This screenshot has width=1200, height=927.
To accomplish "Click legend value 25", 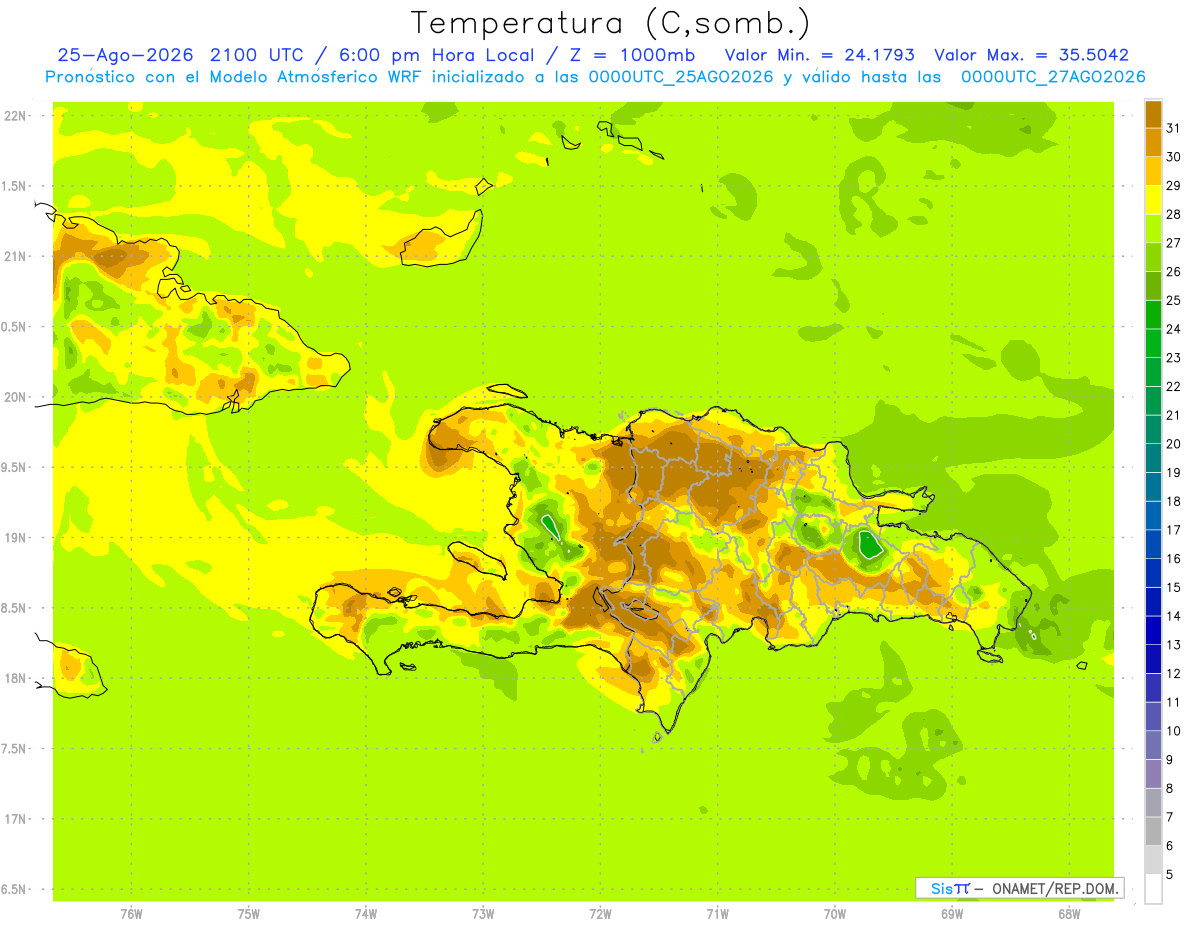I will tap(1173, 300).
